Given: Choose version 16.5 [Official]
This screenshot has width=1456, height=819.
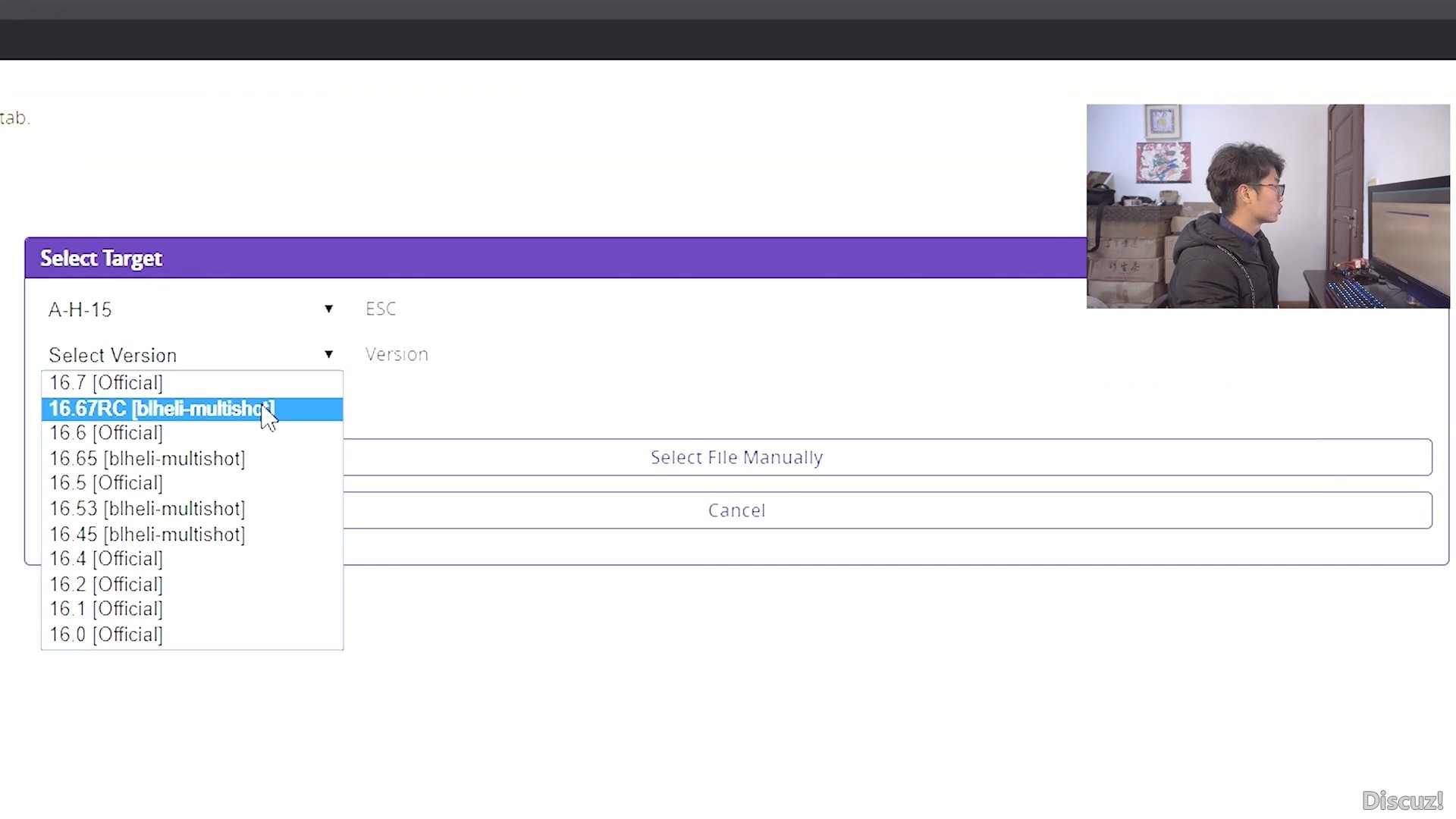Looking at the screenshot, I should coord(192,483).
